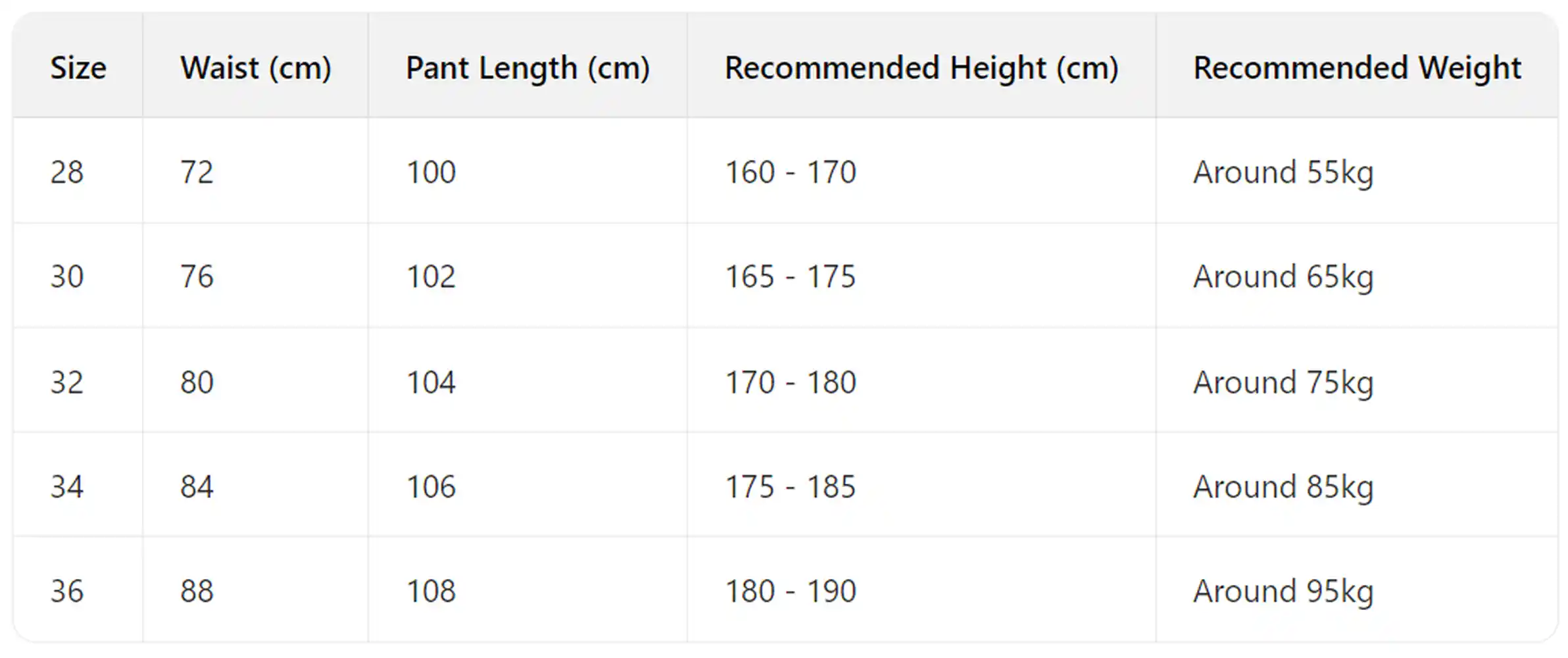Click the waist value 72
The width and height of the screenshot is (1568, 658).
point(197,172)
